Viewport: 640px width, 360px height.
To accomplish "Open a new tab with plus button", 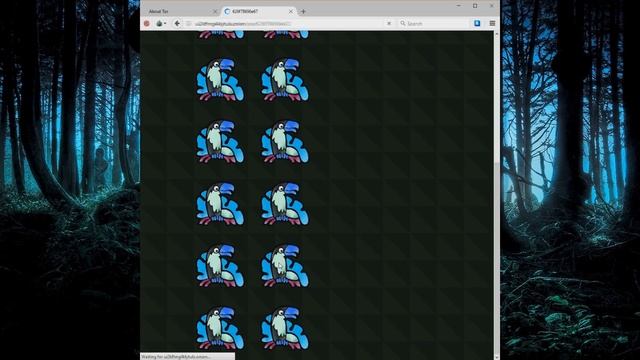I will [x=303, y=11].
